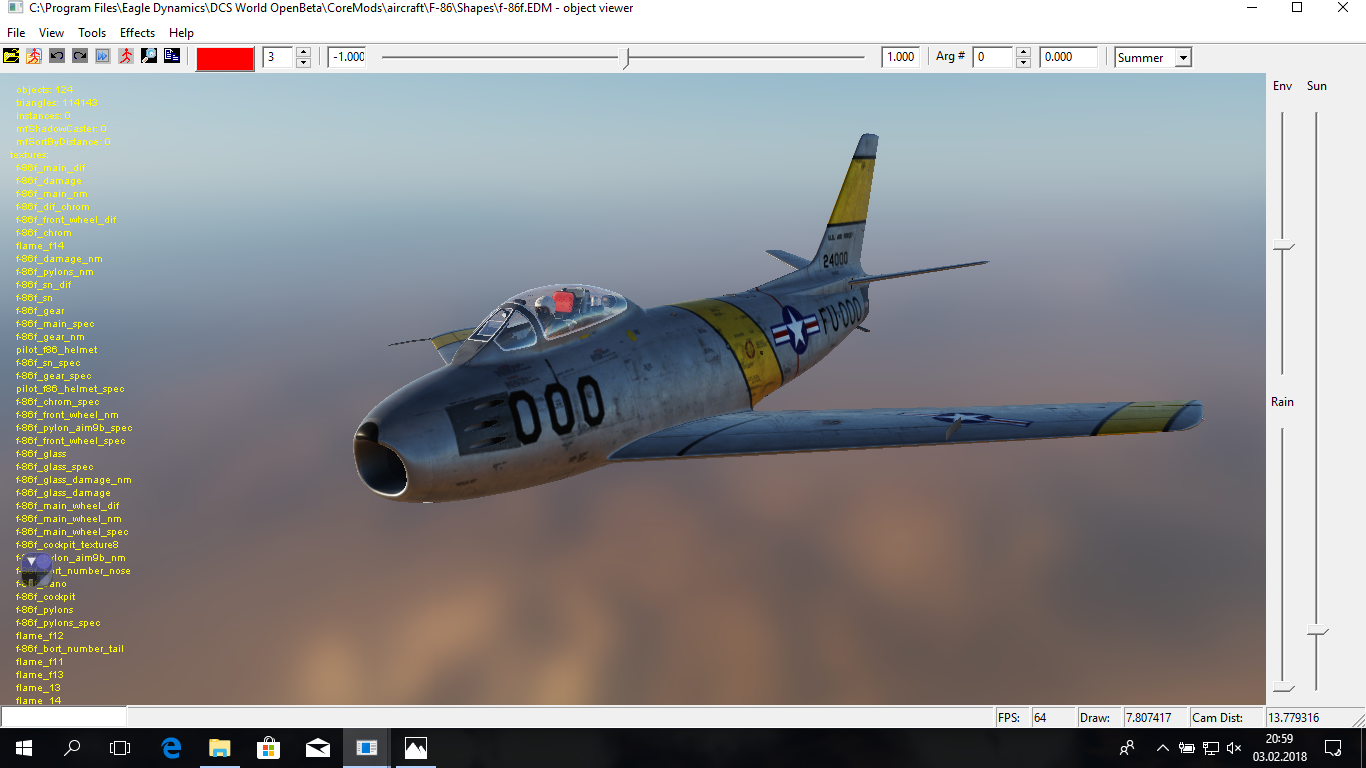The image size is (1366, 768).
Task: Click the "objects: 124" statistic
Action: pyautogui.click(x=45, y=90)
